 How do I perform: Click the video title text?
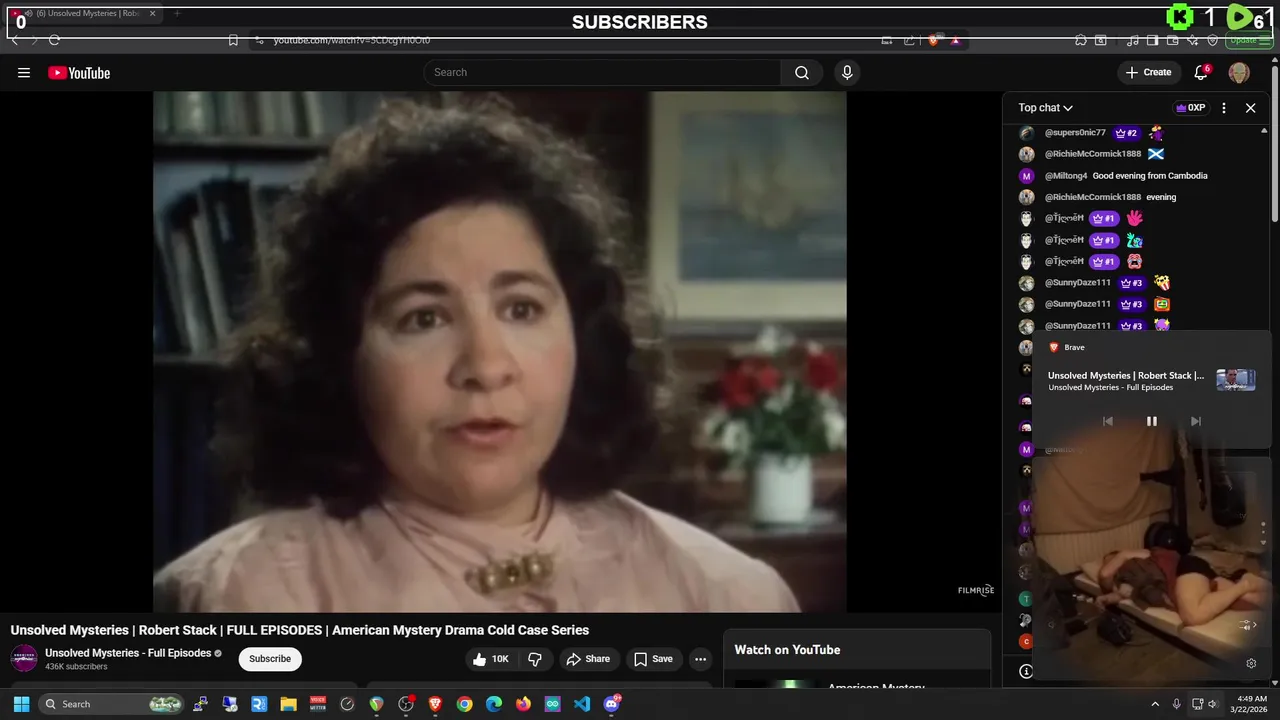coord(300,630)
